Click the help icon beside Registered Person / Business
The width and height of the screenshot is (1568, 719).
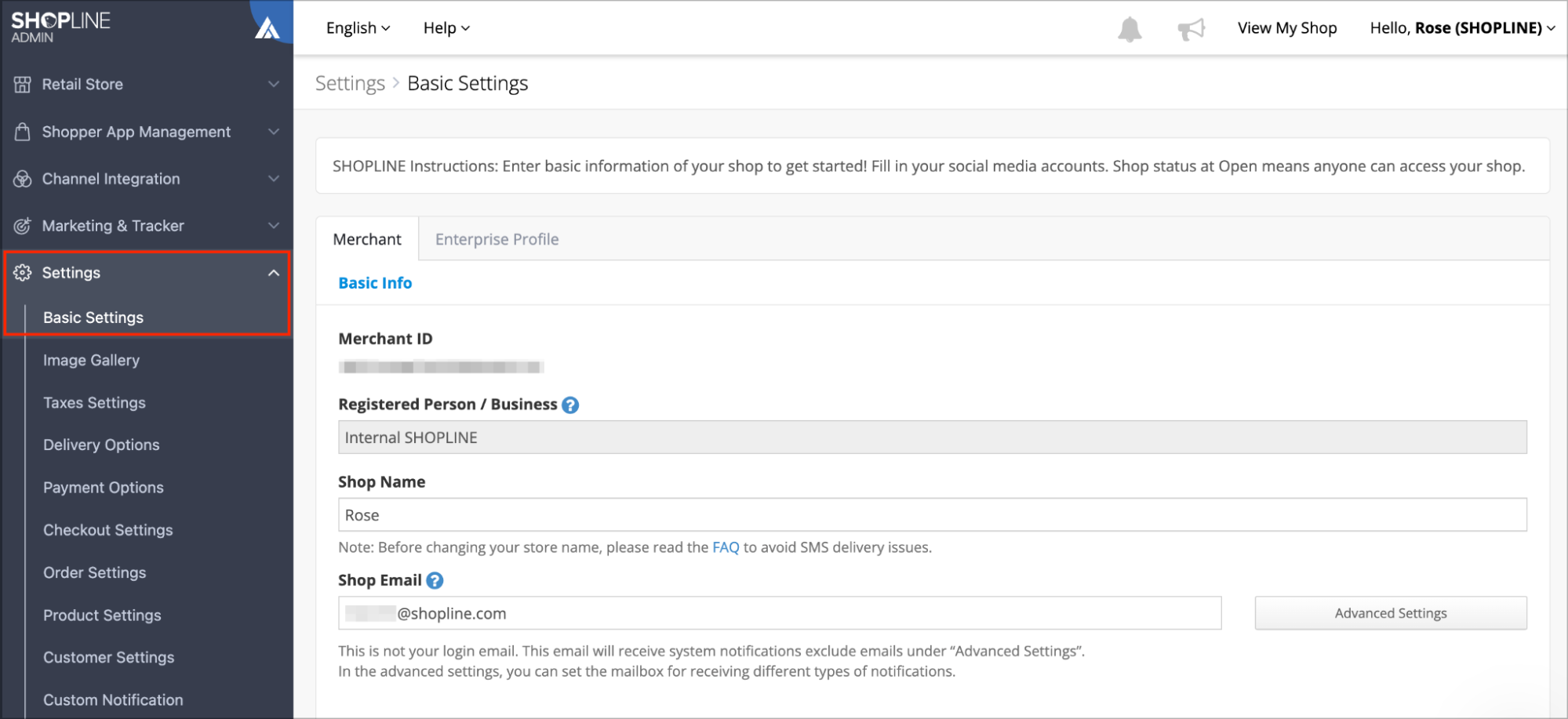(x=570, y=405)
